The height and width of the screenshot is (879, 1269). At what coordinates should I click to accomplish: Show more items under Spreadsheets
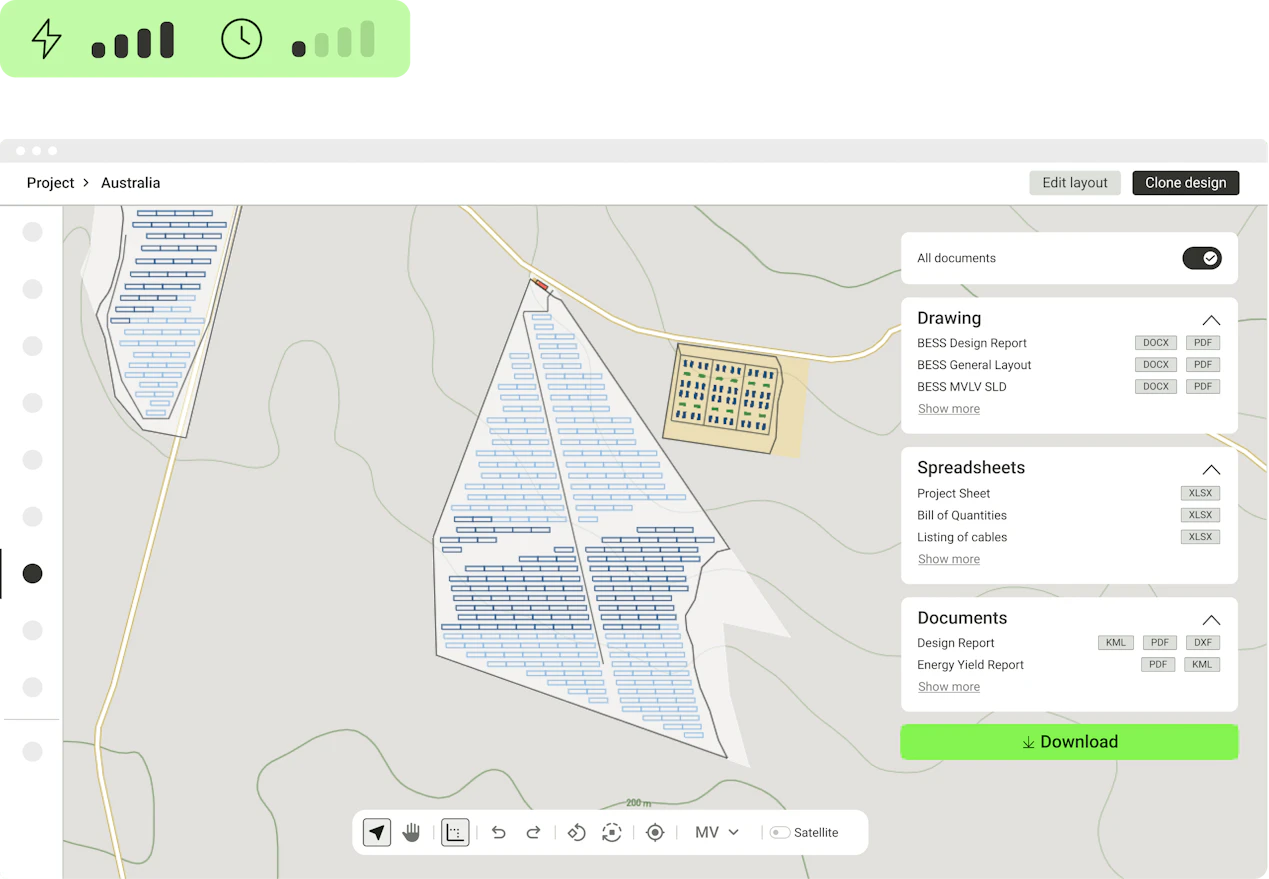pos(949,559)
